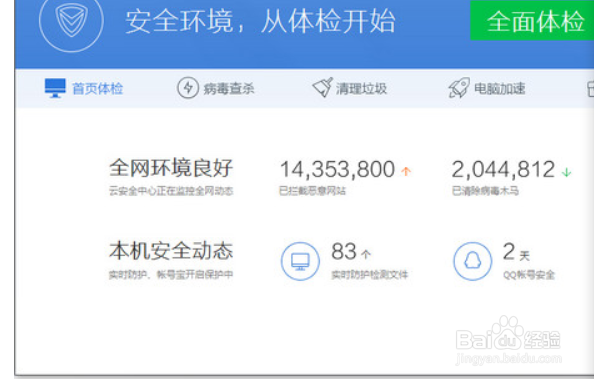This screenshot has height=379, width=594.
Task: Click the partly visible toolbox icon after 电脑加速
Action: [x=590, y=89]
